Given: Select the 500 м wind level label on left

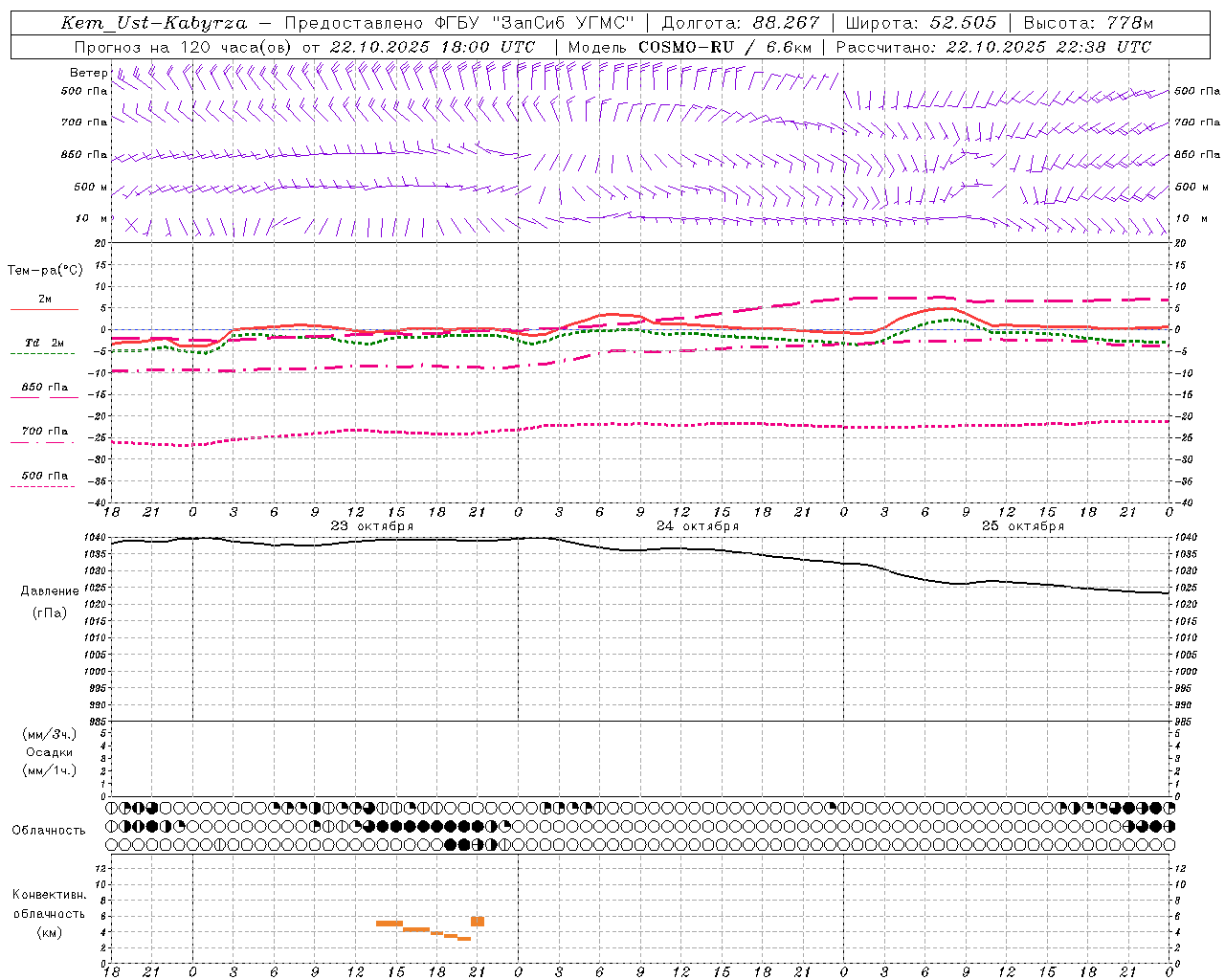Looking at the screenshot, I should [x=91, y=187].
